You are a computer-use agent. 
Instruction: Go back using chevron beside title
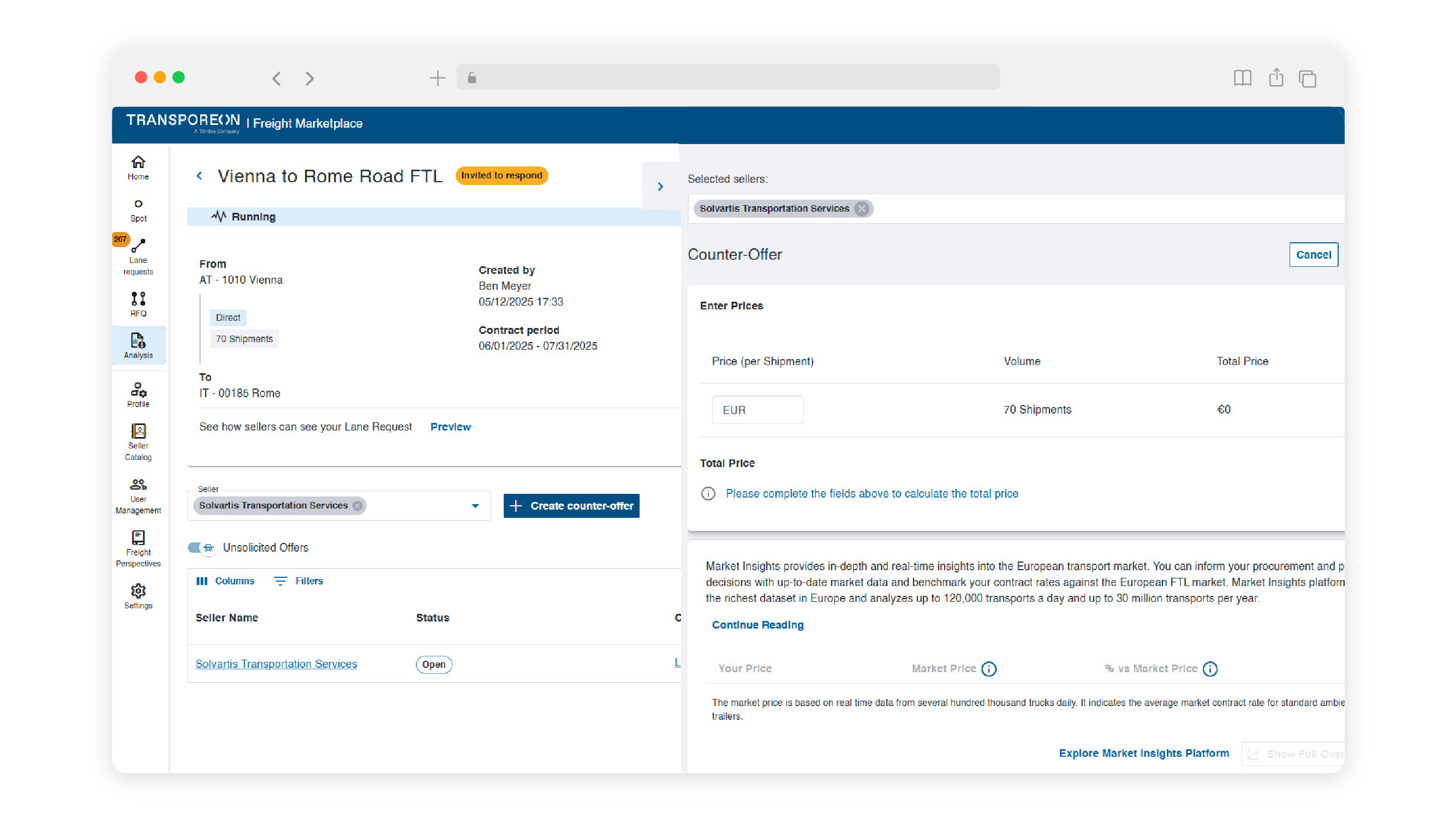click(200, 176)
